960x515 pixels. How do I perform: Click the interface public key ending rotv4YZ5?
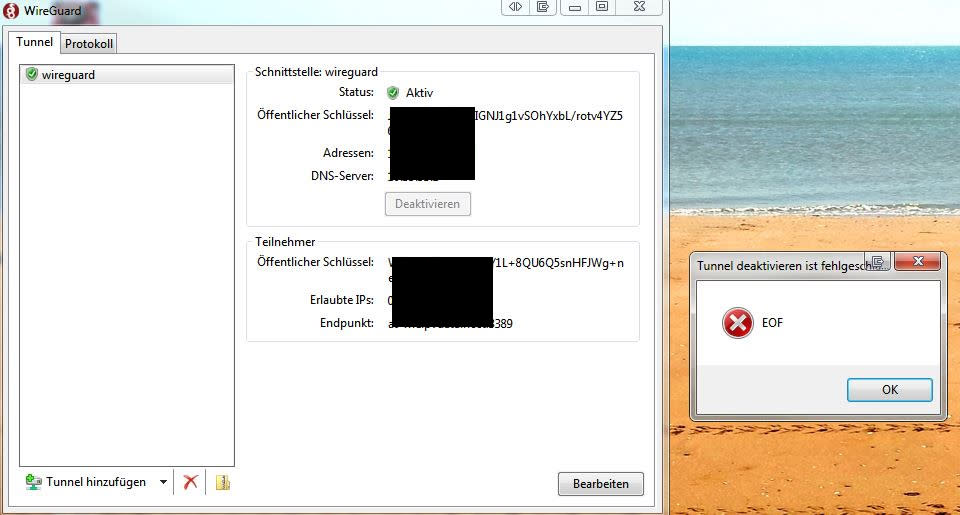[549, 116]
